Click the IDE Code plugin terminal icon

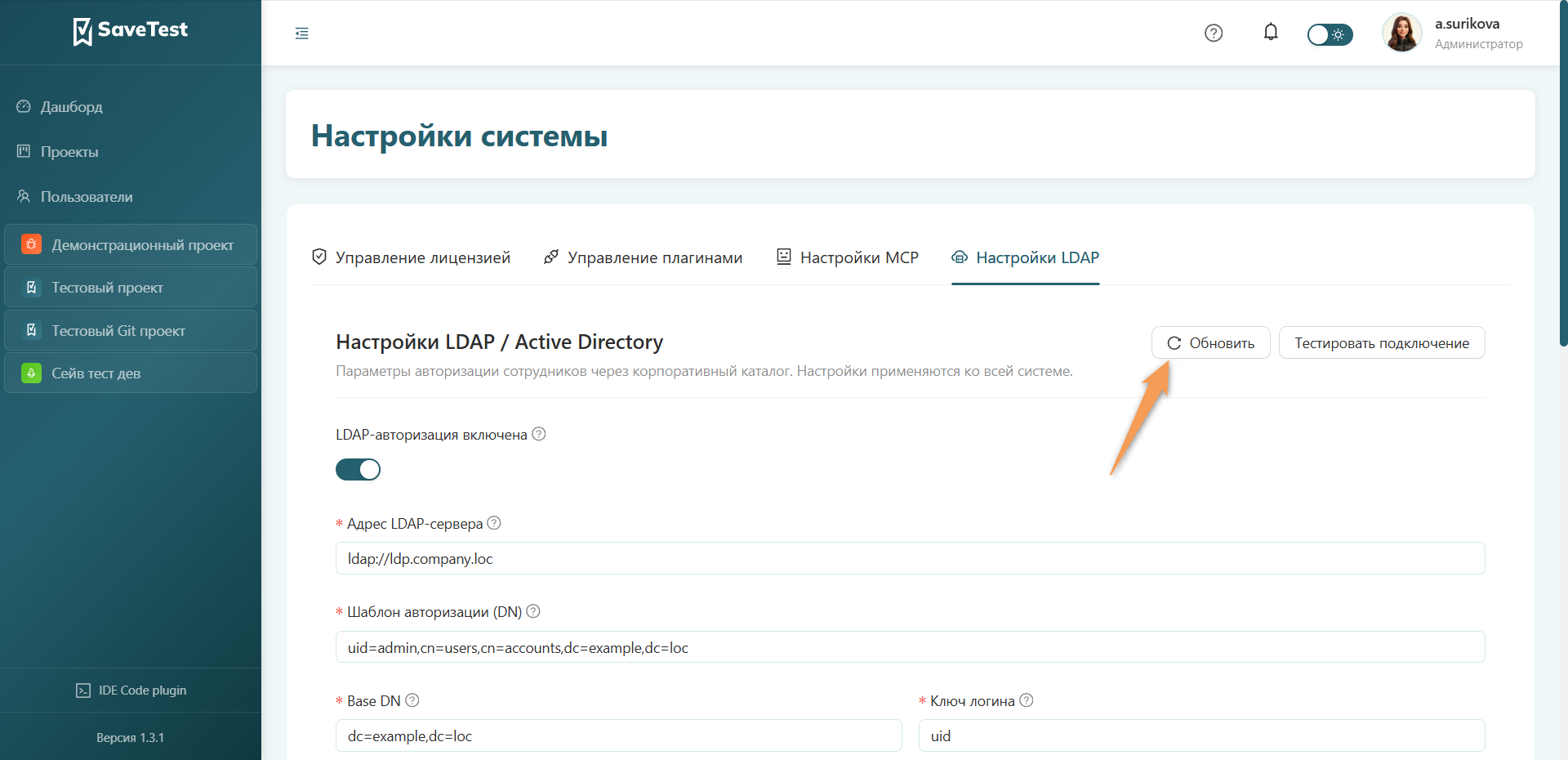[x=83, y=691]
